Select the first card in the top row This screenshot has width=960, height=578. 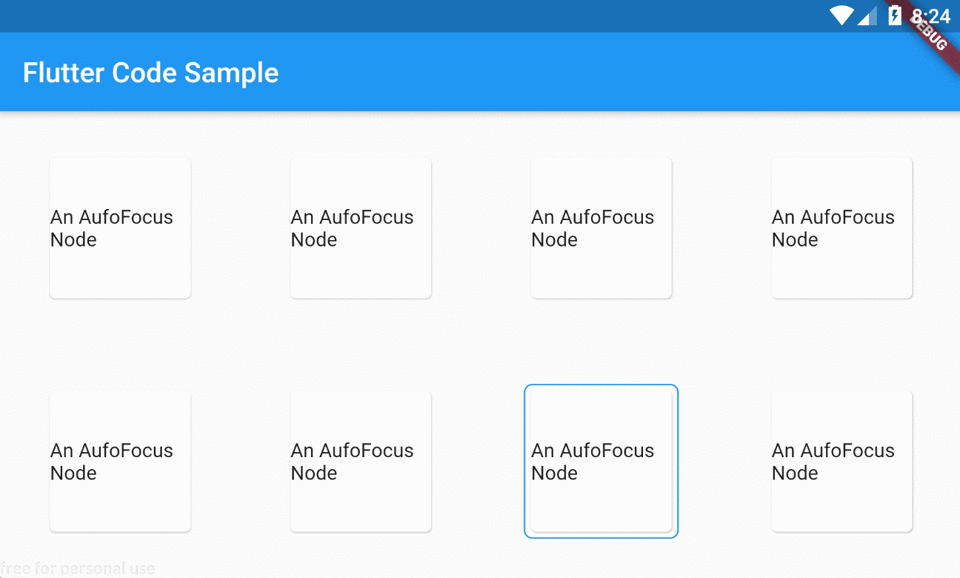click(120, 228)
